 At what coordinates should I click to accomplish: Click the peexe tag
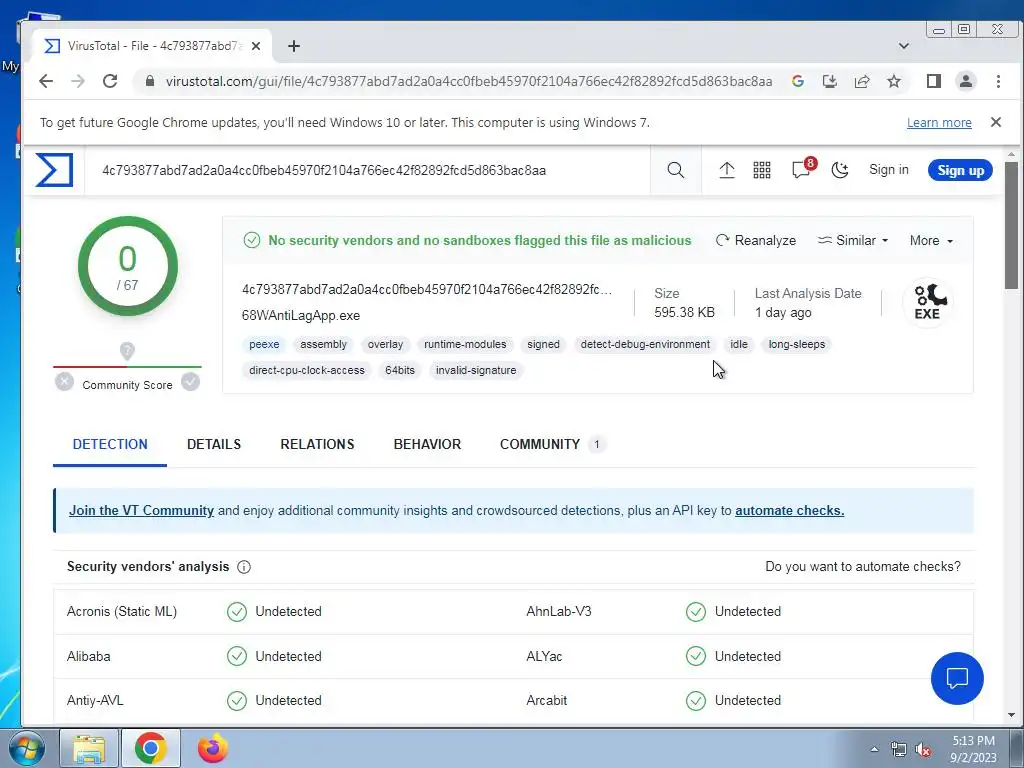click(264, 344)
